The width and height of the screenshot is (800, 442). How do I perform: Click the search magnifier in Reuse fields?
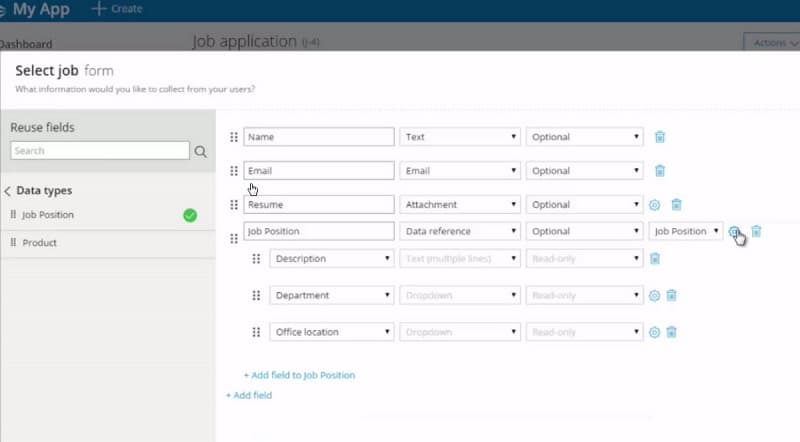[201, 151]
